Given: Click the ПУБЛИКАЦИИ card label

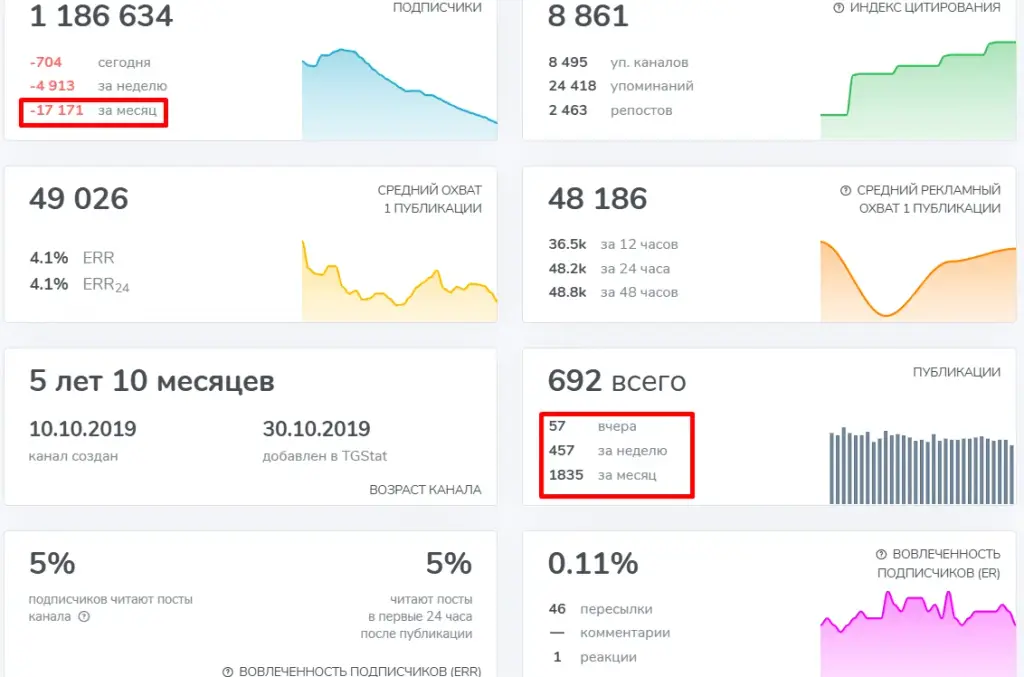Looking at the screenshot, I should click(x=956, y=372).
